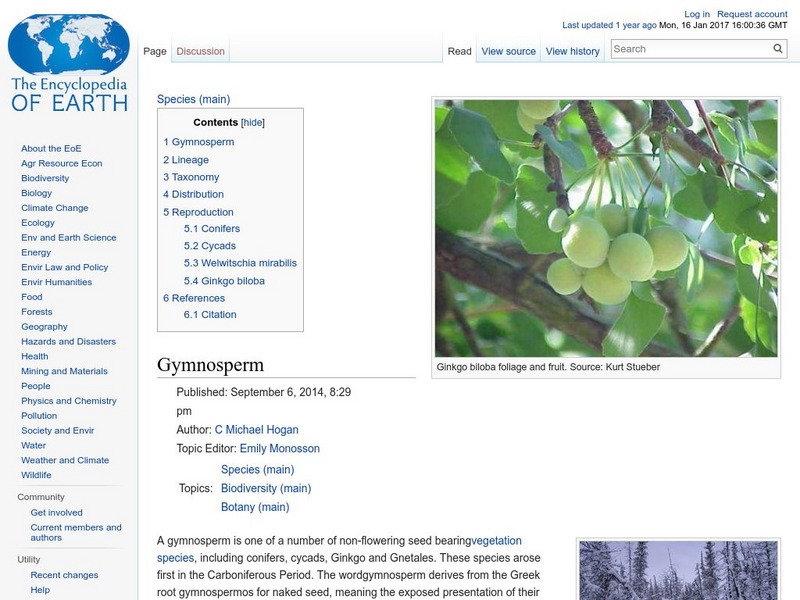Open author C Michael Hogan's page
This screenshot has width=800, height=600.
(256, 430)
